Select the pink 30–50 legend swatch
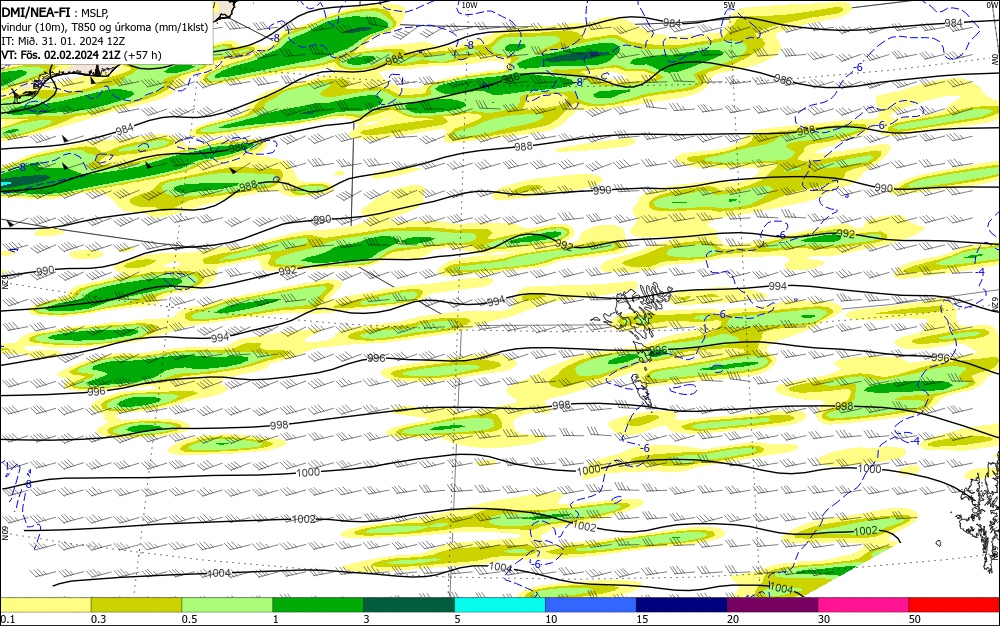 pos(864,605)
